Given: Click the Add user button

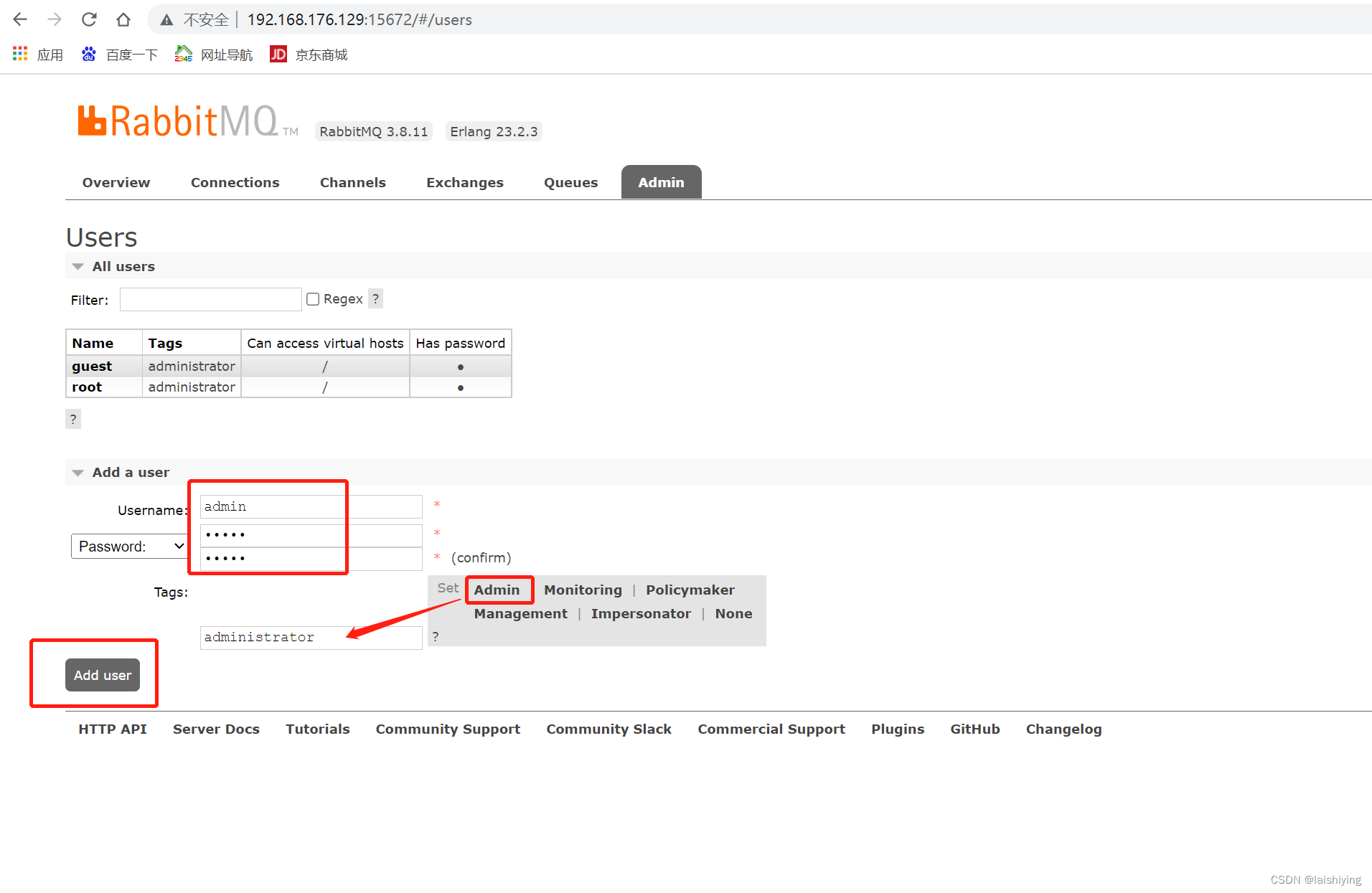Looking at the screenshot, I should pyautogui.click(x=103, y=675).
